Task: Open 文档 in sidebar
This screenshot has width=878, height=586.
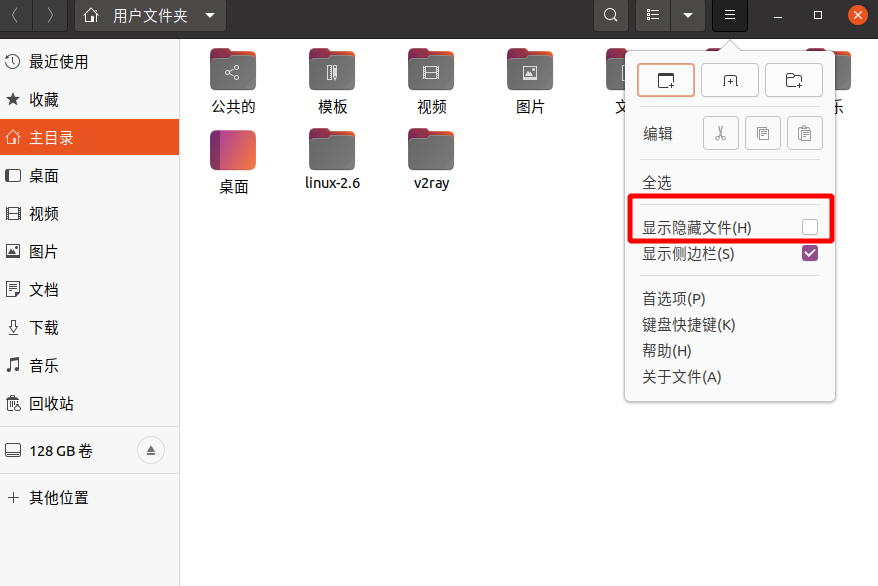Action: (90, 290)
